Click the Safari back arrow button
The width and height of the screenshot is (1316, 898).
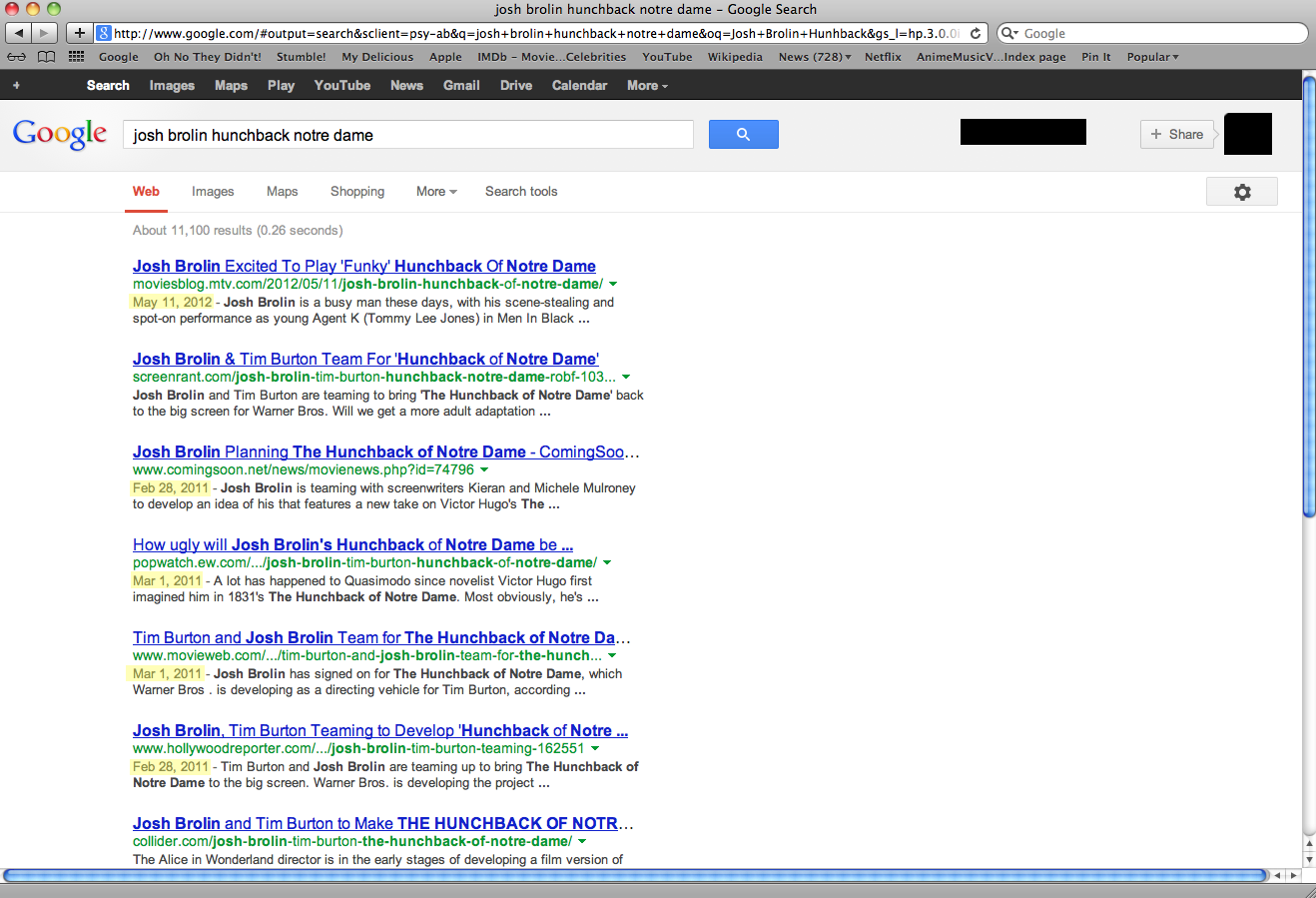[x=19, y=33]
